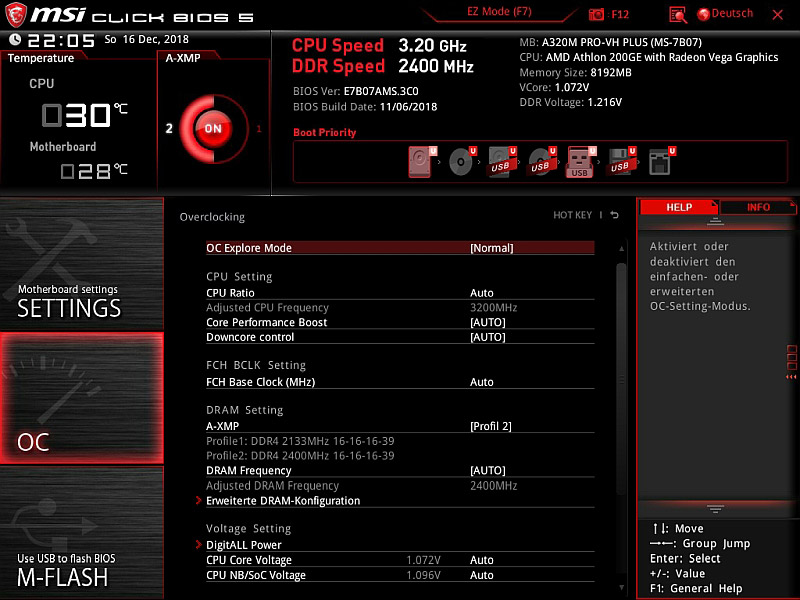Click the DDR Speed 2400 MHz value
The height and width of the screenshot is (600, 800).
pos(436,66)
